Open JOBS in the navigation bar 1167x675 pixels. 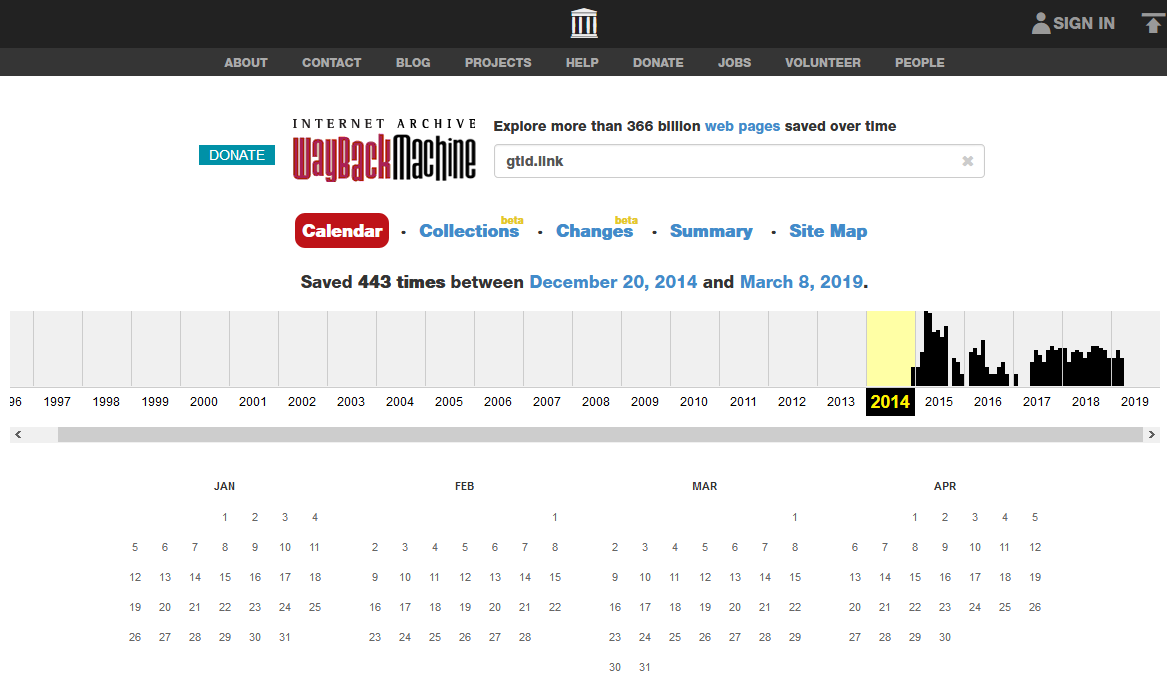(x=735, y=63)
